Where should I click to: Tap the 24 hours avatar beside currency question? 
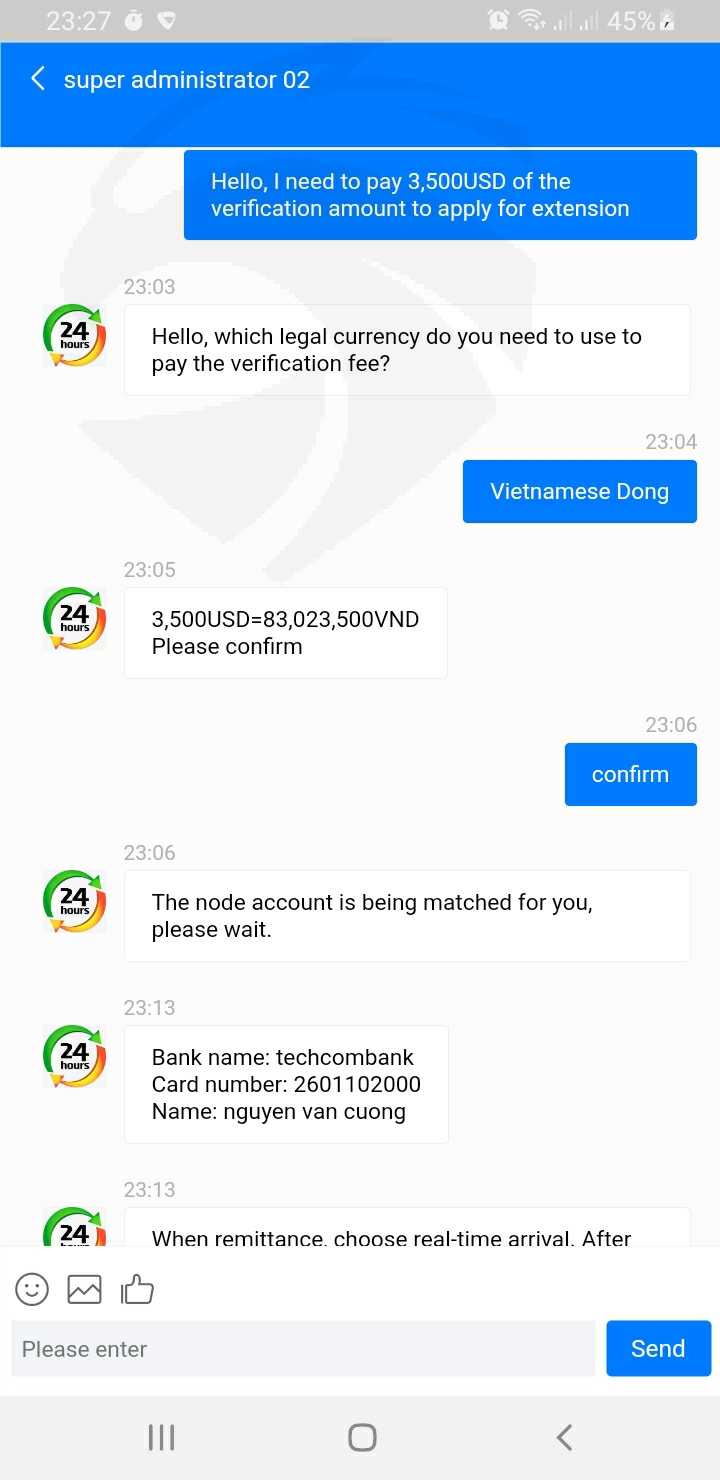coord(75,336)
